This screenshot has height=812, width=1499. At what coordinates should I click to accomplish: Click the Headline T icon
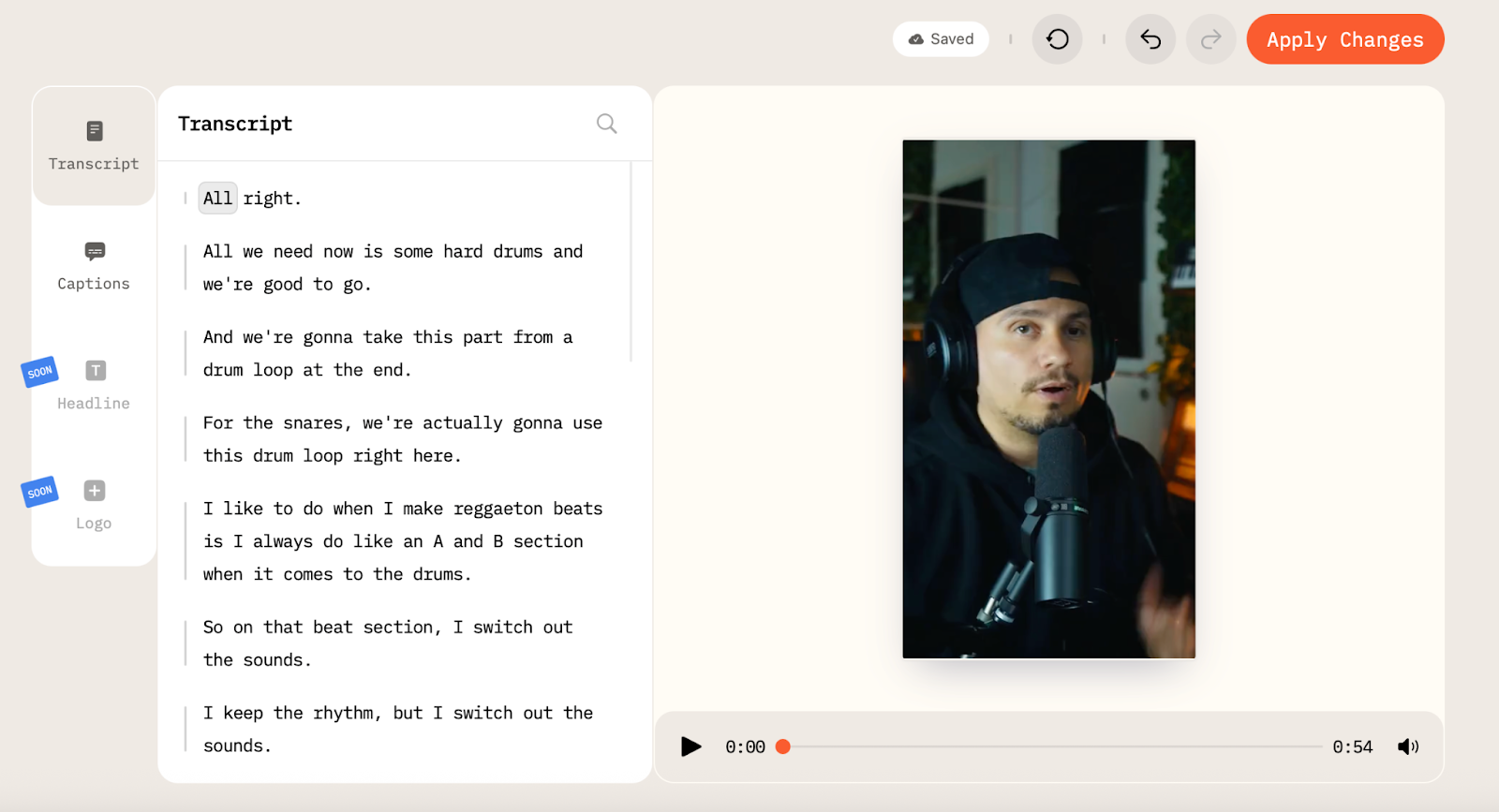96,371
